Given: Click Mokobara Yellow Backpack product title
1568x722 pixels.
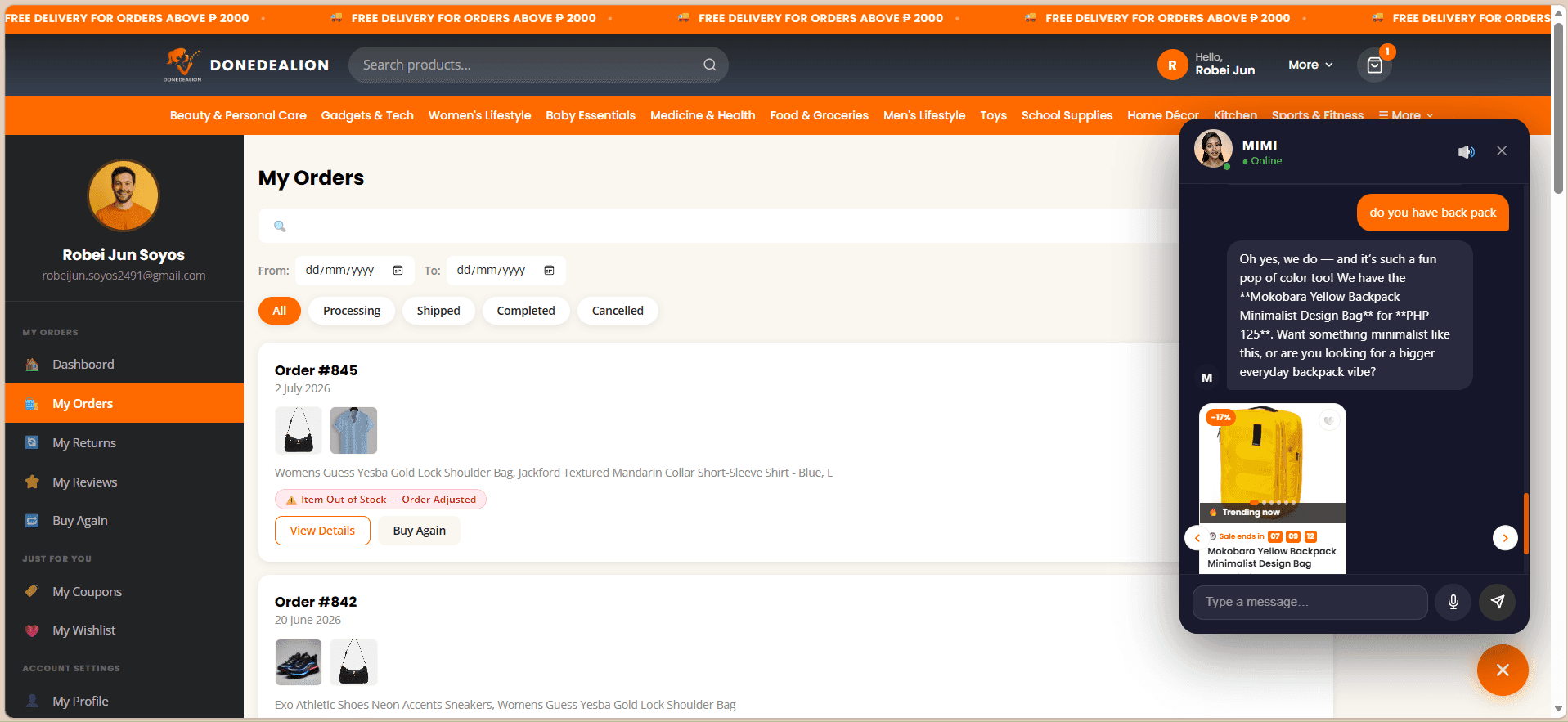Looking at the screenshot, I should [x=1271, y=558].
